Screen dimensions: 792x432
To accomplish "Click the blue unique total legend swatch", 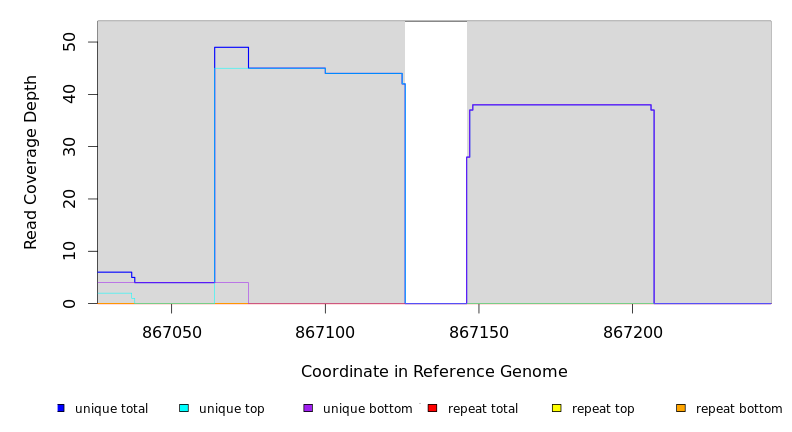I will 61,408.
